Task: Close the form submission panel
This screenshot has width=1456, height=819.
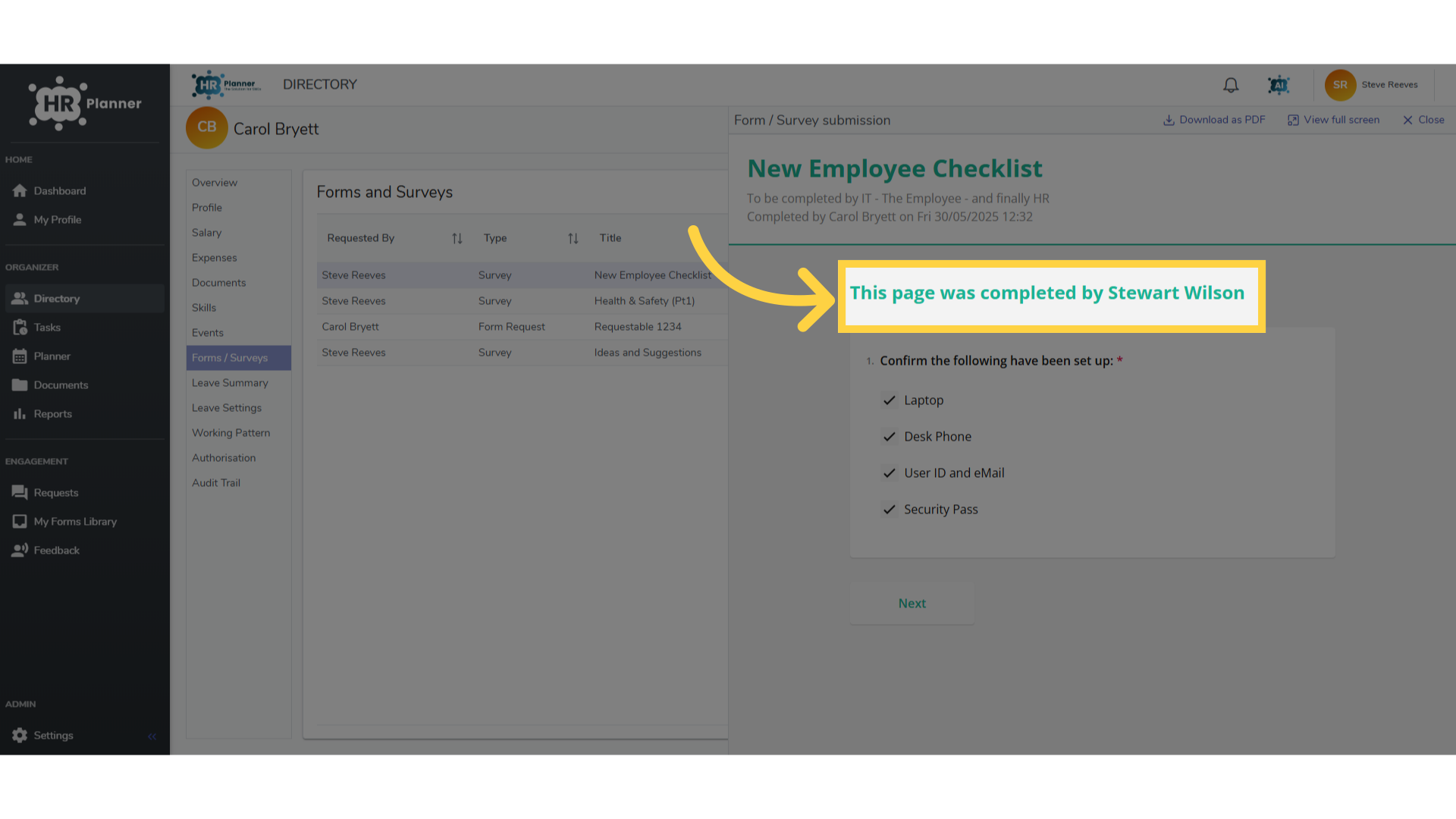Action: [1423, 120]
